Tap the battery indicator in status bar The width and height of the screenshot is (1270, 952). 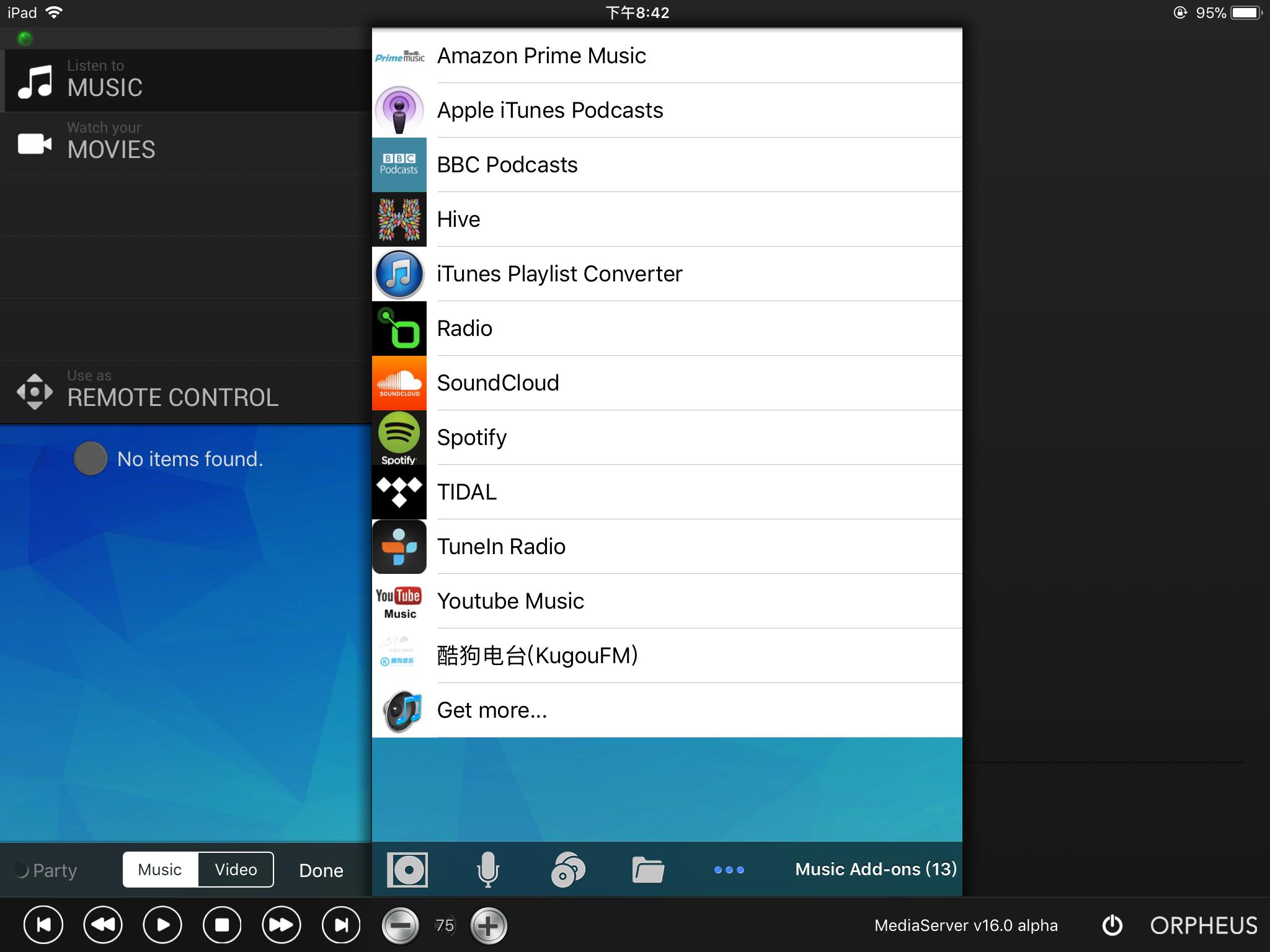coord(1247,12)
